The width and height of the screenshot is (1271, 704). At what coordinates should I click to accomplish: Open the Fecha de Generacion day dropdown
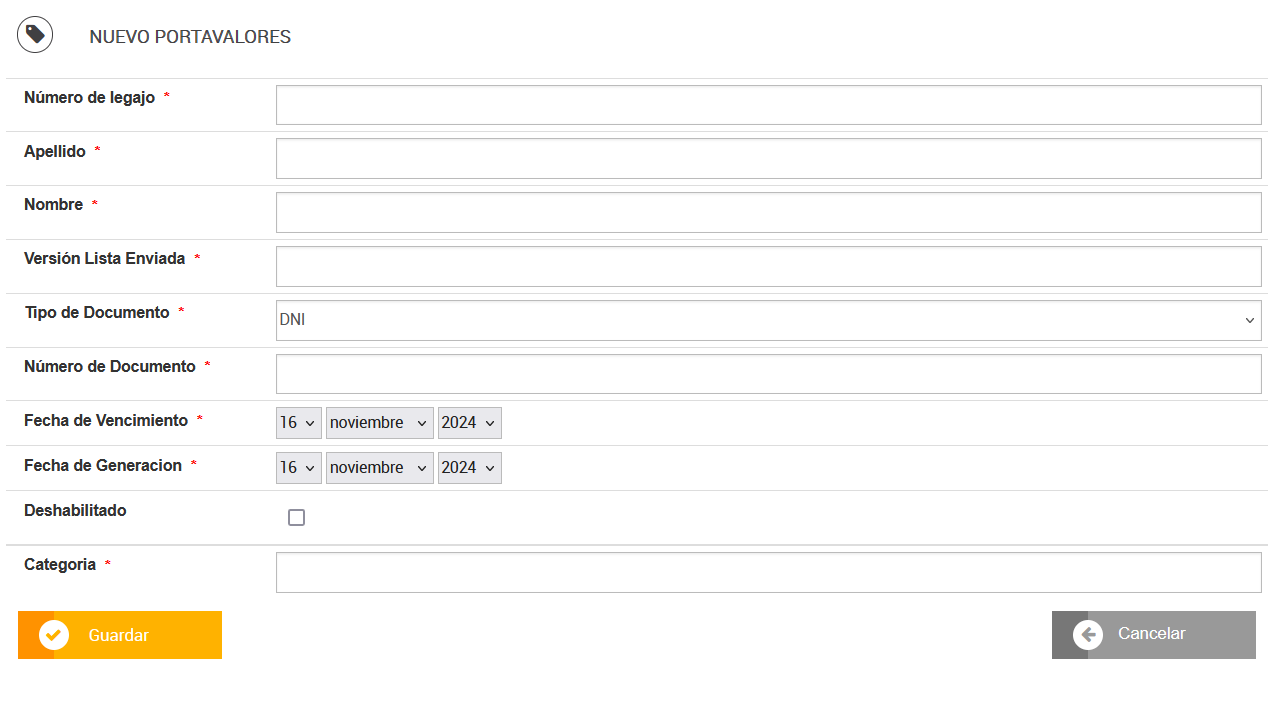299,468
